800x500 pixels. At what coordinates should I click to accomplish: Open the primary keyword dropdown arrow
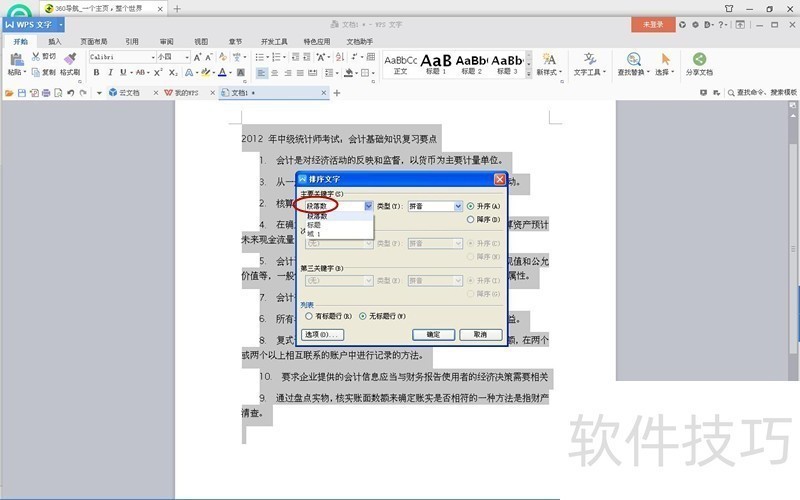click(x=368, y=206)
